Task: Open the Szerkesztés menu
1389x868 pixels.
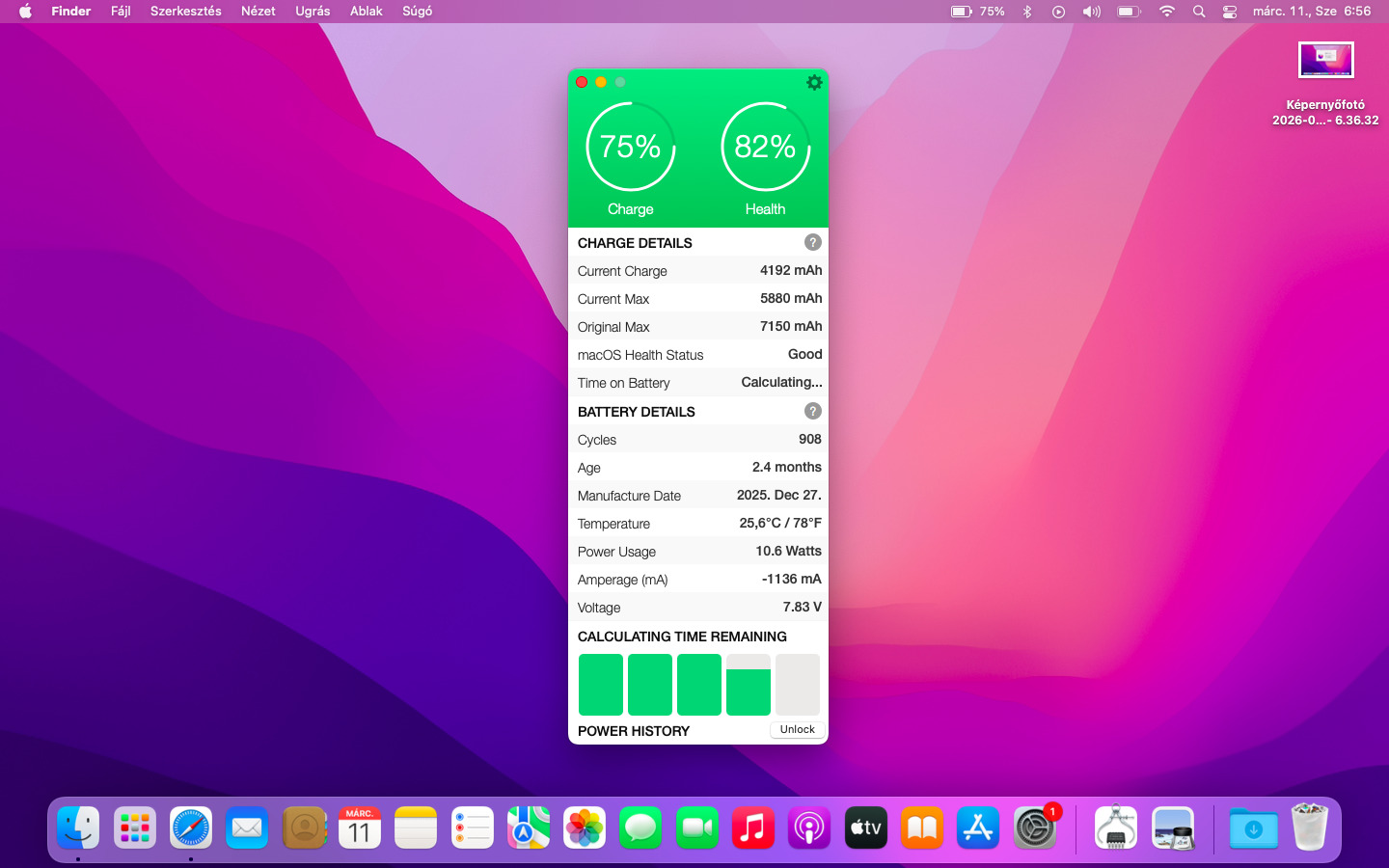Action: tap(186, 12)
